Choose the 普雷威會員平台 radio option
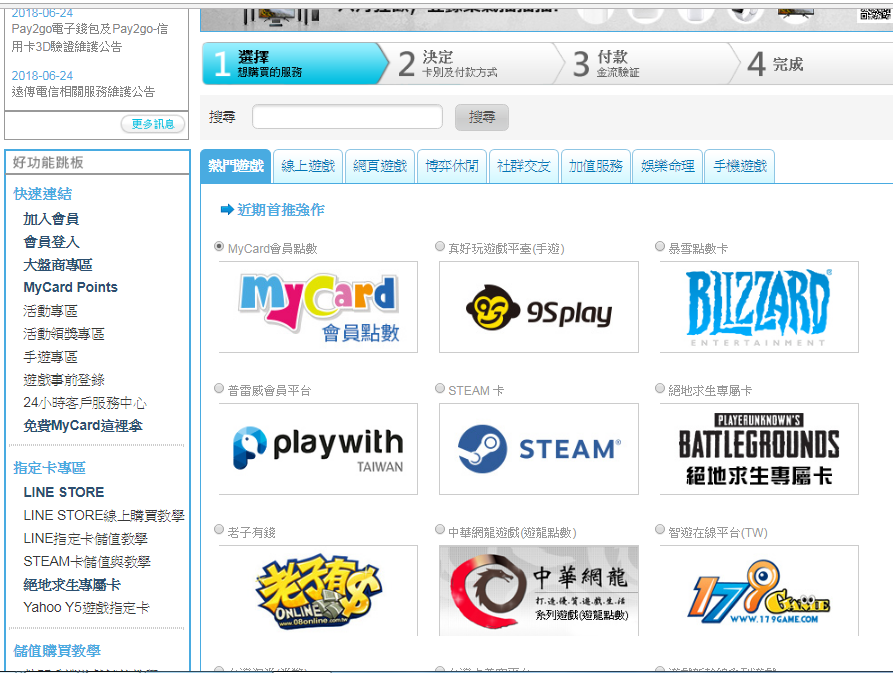Viewport: 893px width, 673px height. [219, 388]
